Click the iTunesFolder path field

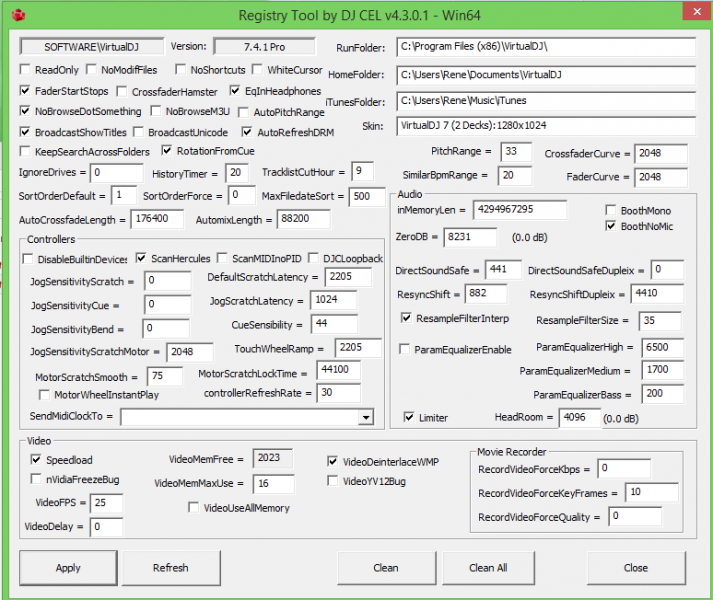(546, 101)
